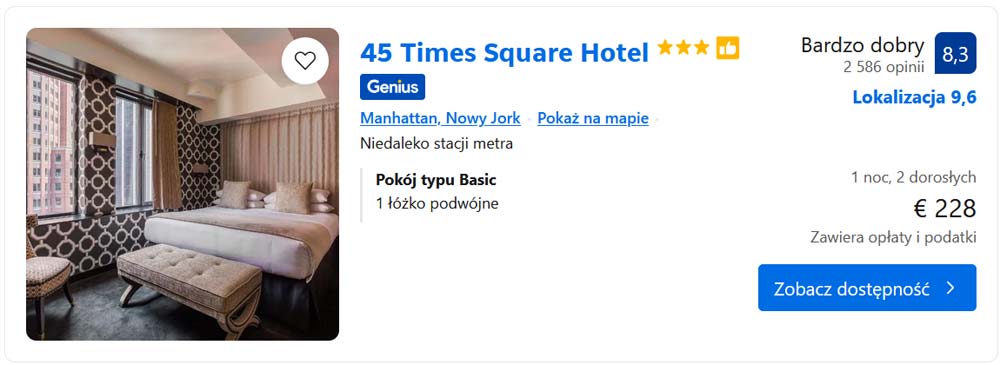Click the Lokalizacja 9,6 score
This screenshot has height=365, width=1000.
click(x=915, y=98)
